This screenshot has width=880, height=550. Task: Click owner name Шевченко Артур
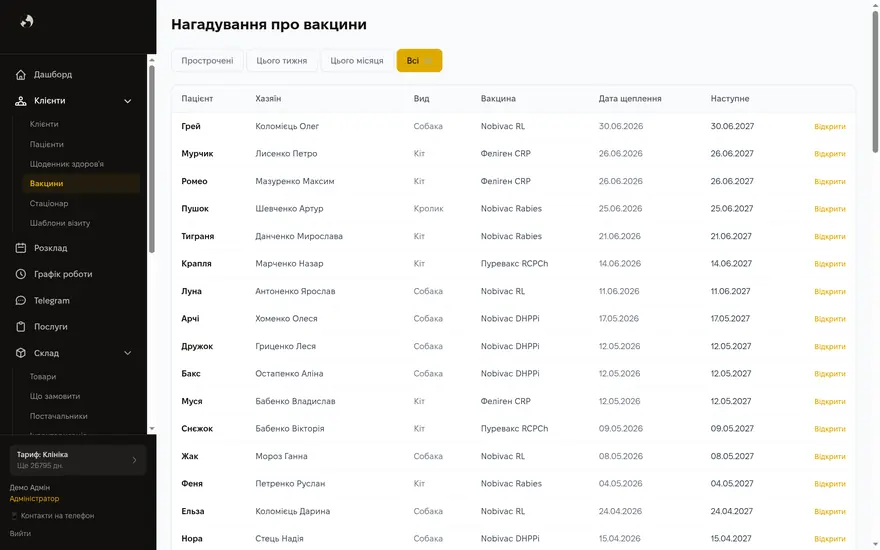click(x=289, y=209)
